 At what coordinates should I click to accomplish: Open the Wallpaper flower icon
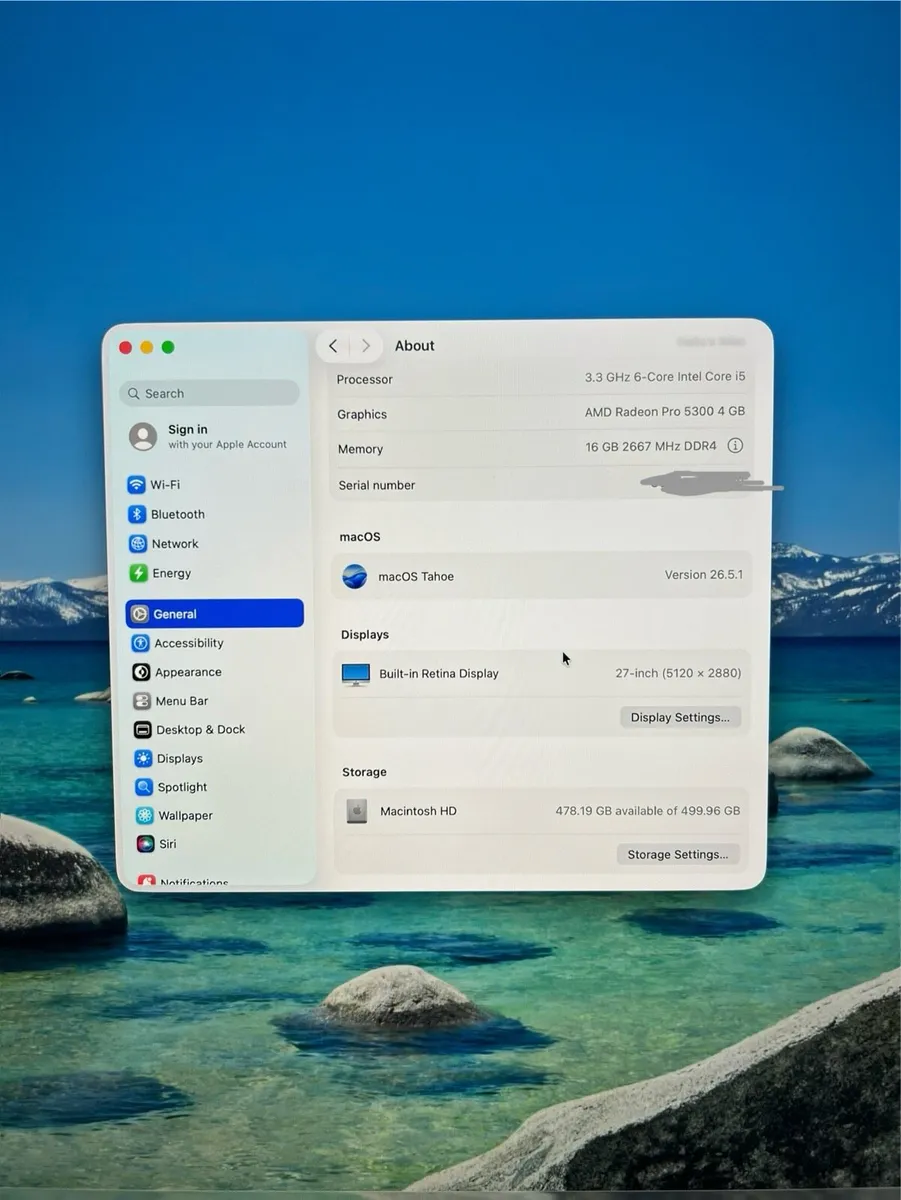coord(146,816)
